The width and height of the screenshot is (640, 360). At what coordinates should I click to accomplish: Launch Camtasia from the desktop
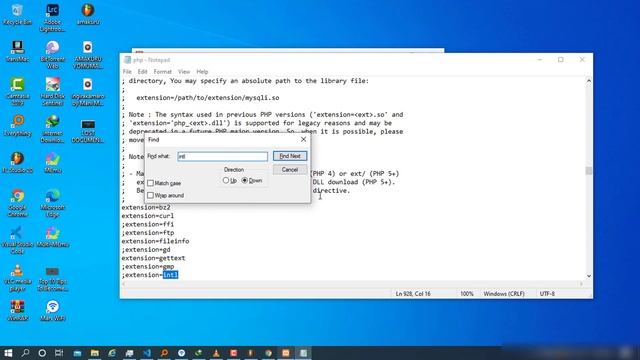coord(17,92)
